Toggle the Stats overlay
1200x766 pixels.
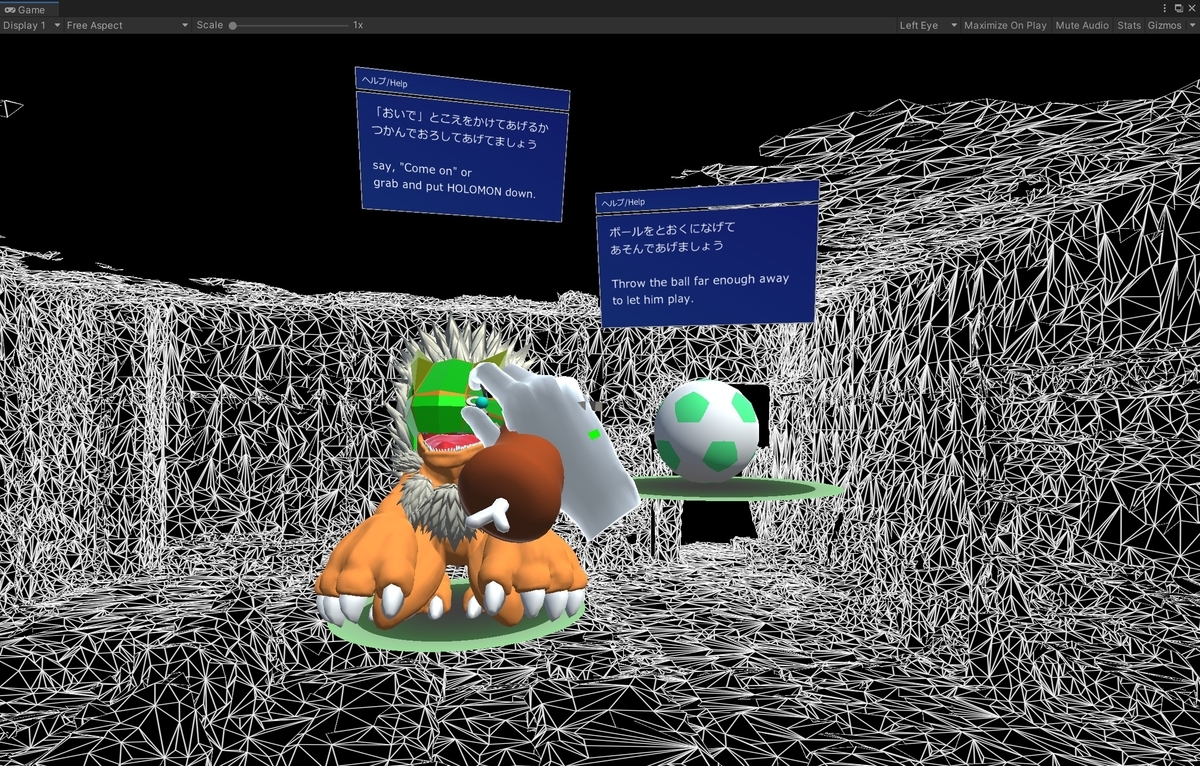[1128, 25]
